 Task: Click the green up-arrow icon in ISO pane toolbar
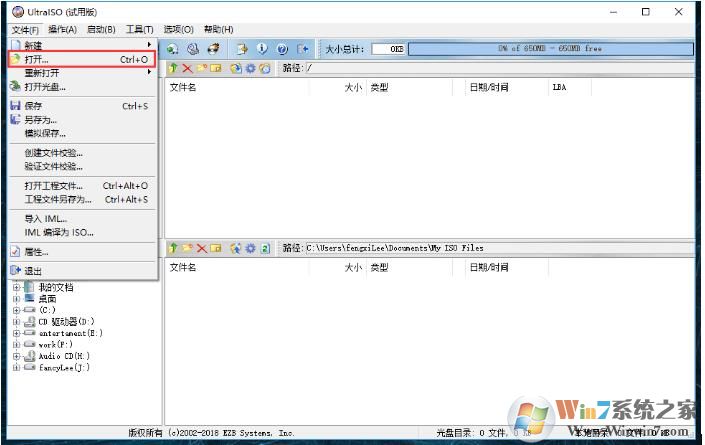click(x=173, y=68)
